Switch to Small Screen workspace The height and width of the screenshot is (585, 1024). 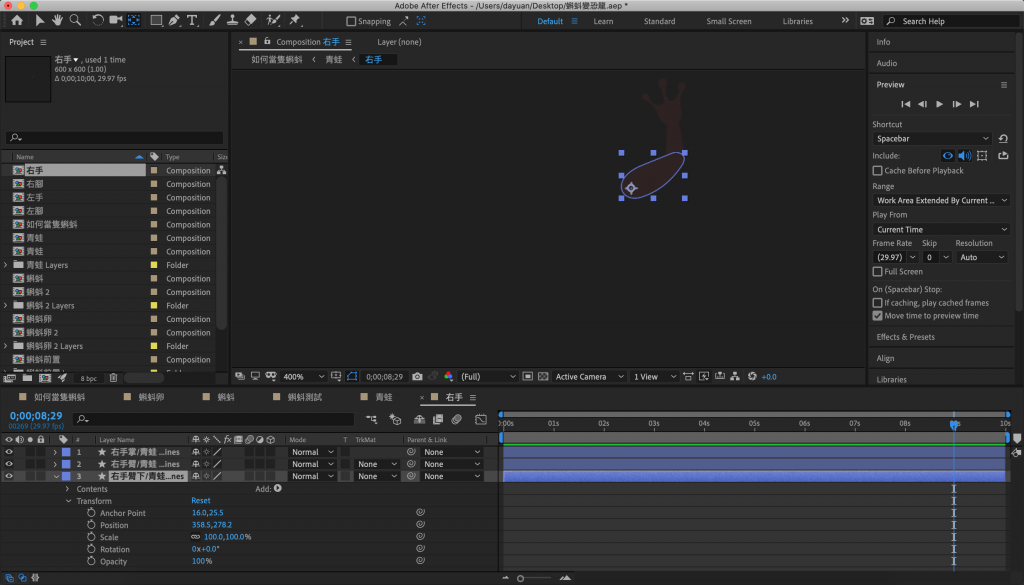(x=728, y=22)
